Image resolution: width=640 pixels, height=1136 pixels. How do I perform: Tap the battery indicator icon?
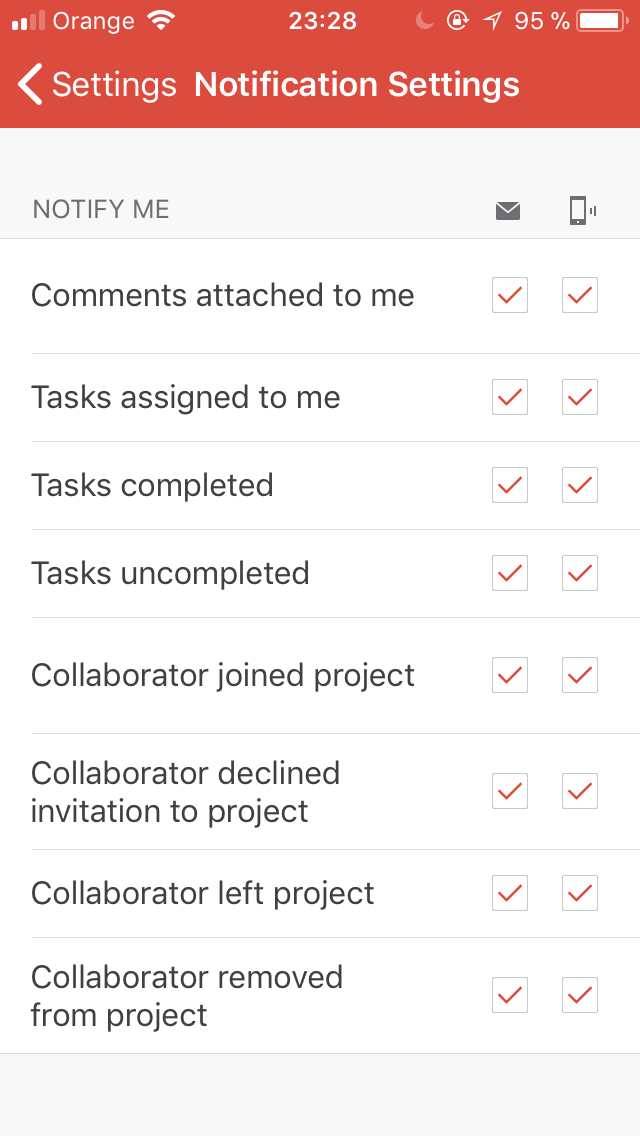click(603, 21)
